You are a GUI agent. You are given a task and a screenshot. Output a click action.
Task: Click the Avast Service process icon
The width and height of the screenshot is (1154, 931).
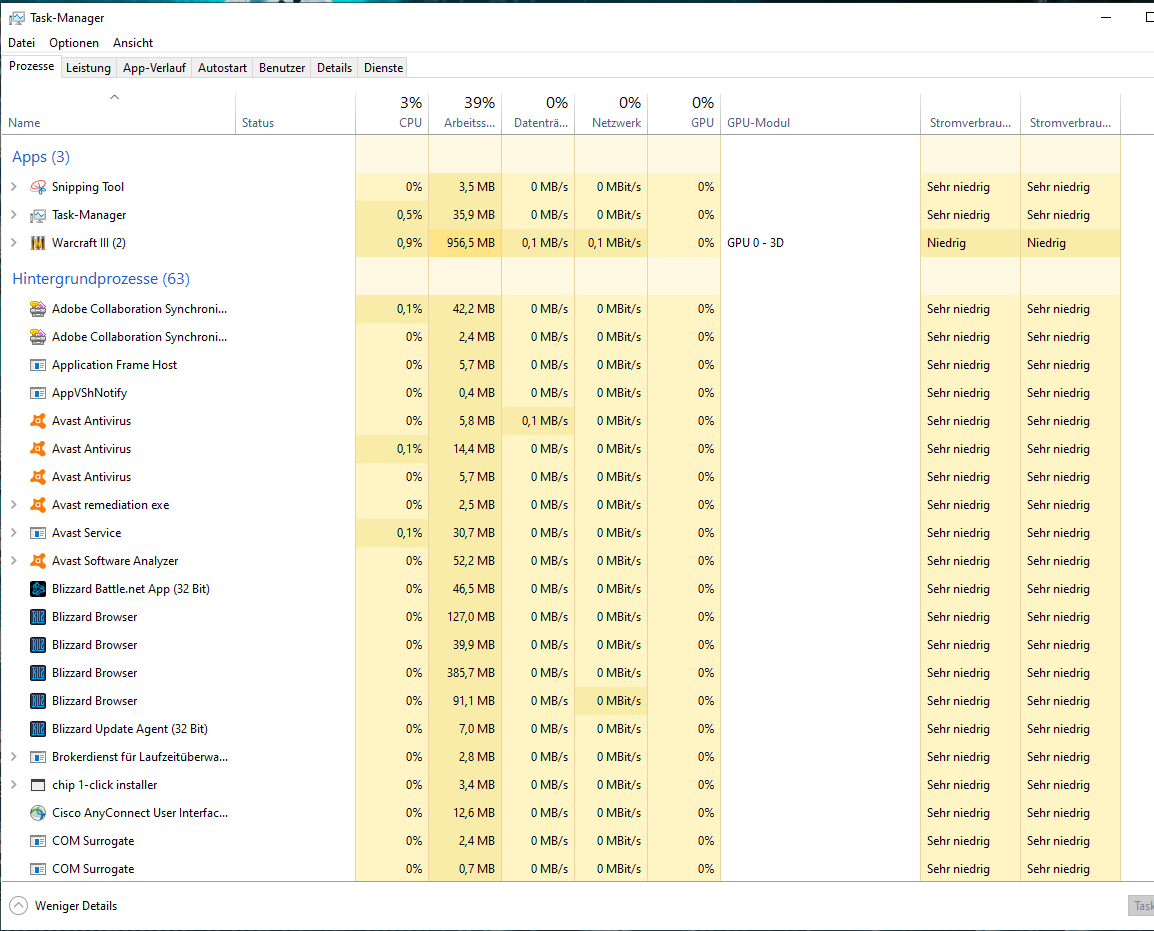click(x=38, y=533)
